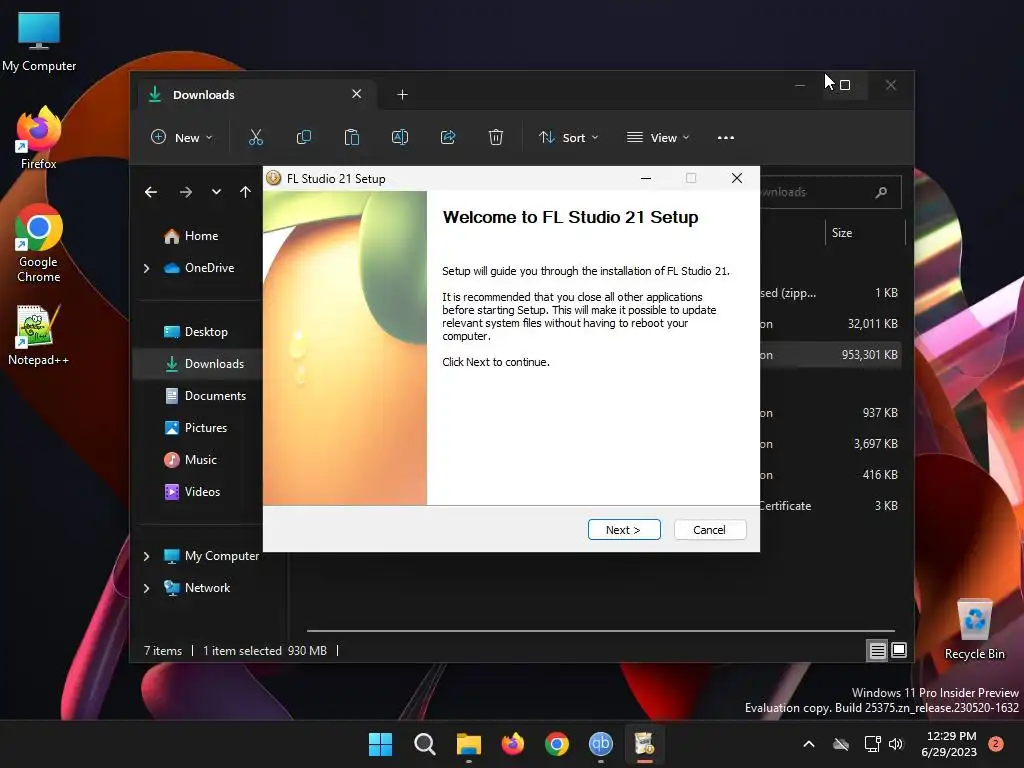Click the Share icon in Explorer toolbar
1024x768 pixels.
(448, 137)
